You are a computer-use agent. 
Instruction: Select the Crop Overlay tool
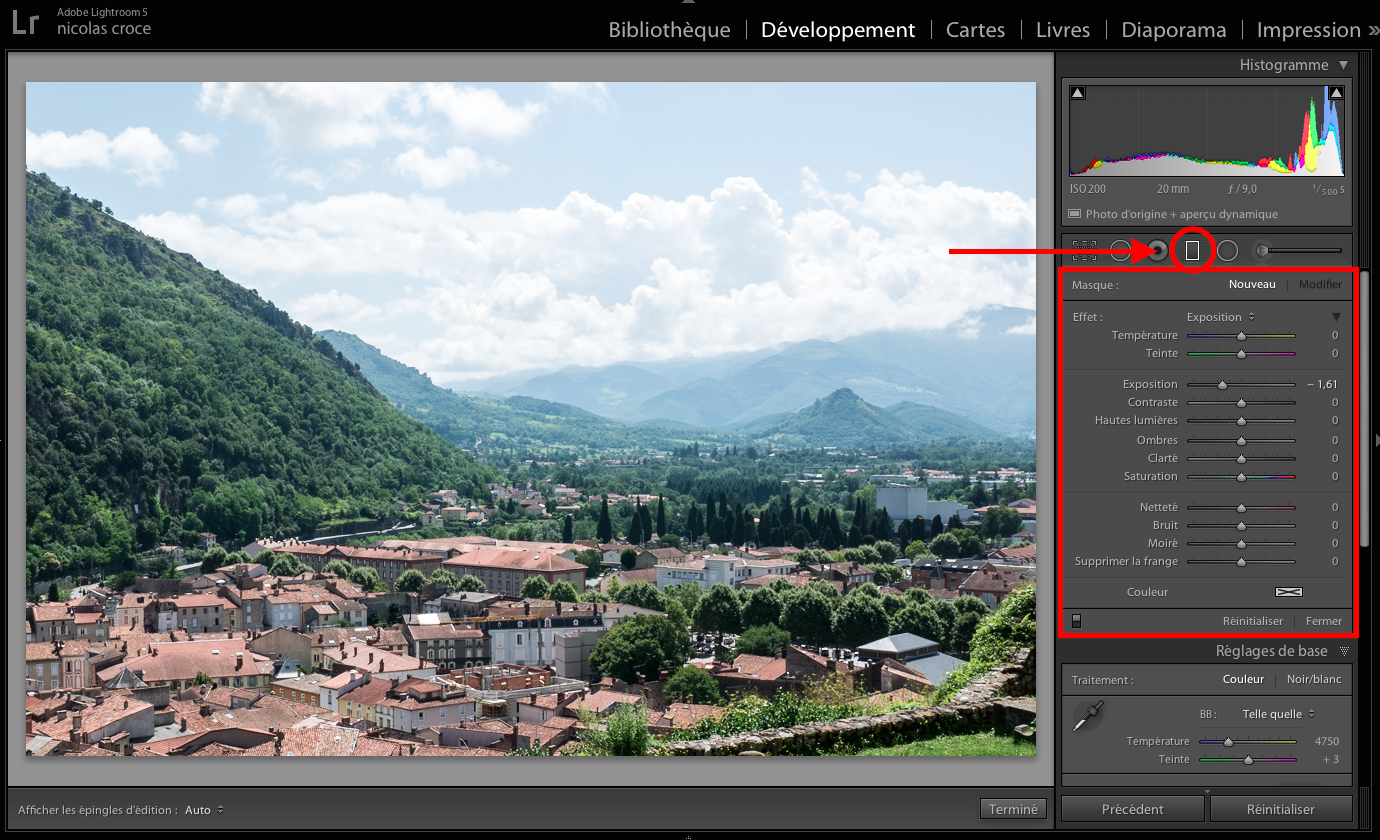(1084, 250)
